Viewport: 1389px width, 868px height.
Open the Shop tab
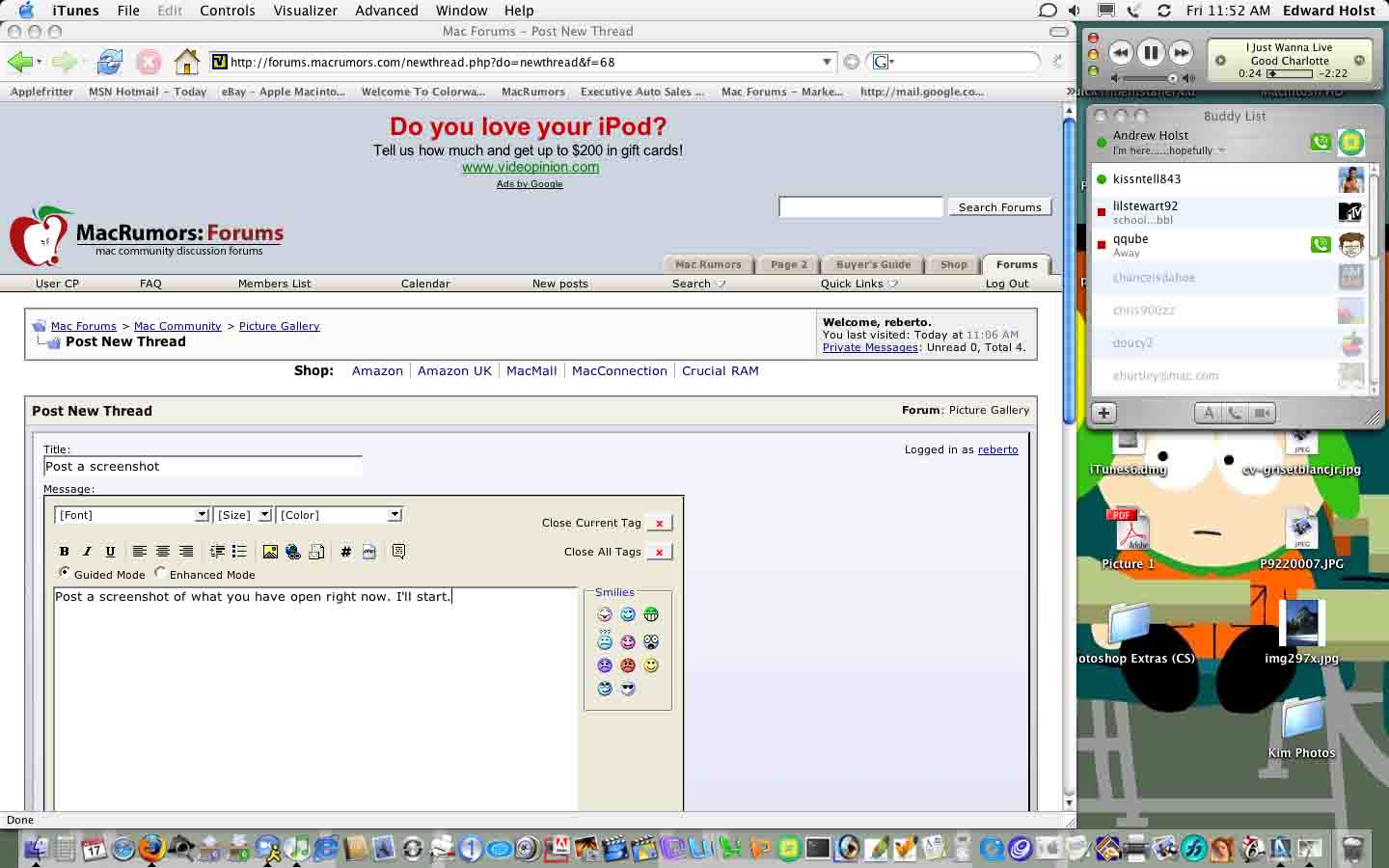[x=953, y=264]
